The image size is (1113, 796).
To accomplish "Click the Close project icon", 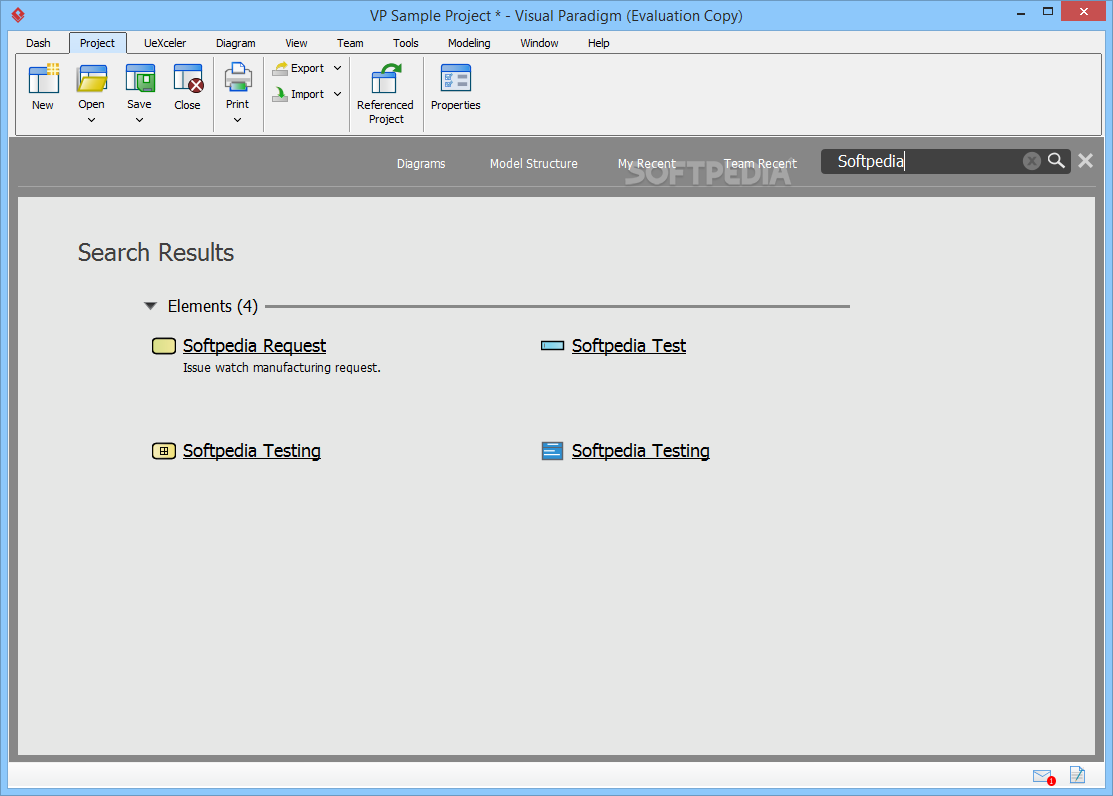I will tap(188, 78).
